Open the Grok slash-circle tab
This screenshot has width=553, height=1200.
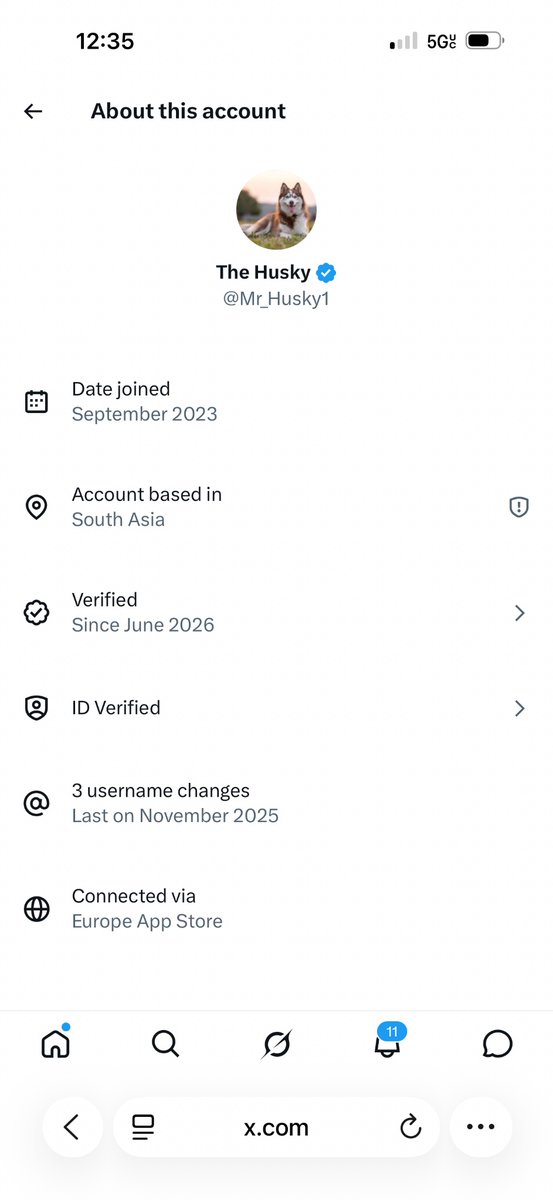coord(276,1044)
